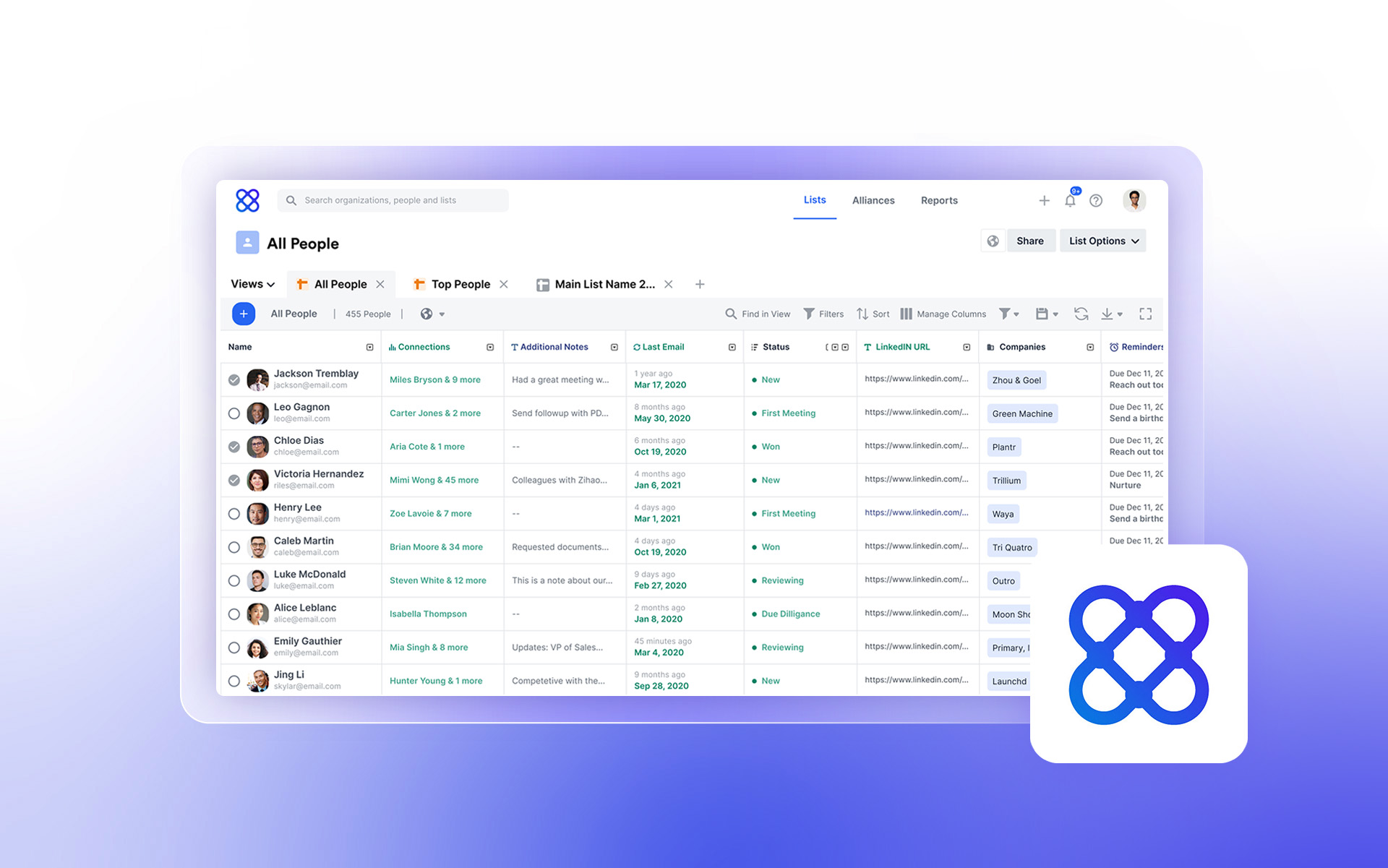Open Mimi Wong & 45 more link
1388x868 pixels.
tap(434, 481)
